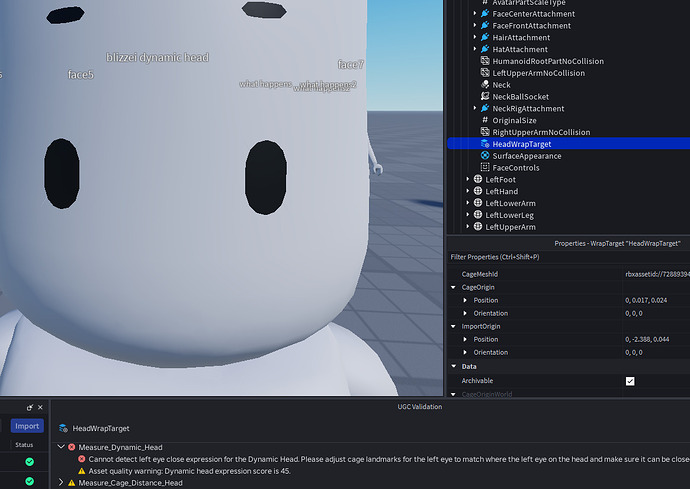The width and height of the screenshot is (690, 489).
Task: Click the 'blizzei dynamic head' viewport label
Action: coord(158,58)
